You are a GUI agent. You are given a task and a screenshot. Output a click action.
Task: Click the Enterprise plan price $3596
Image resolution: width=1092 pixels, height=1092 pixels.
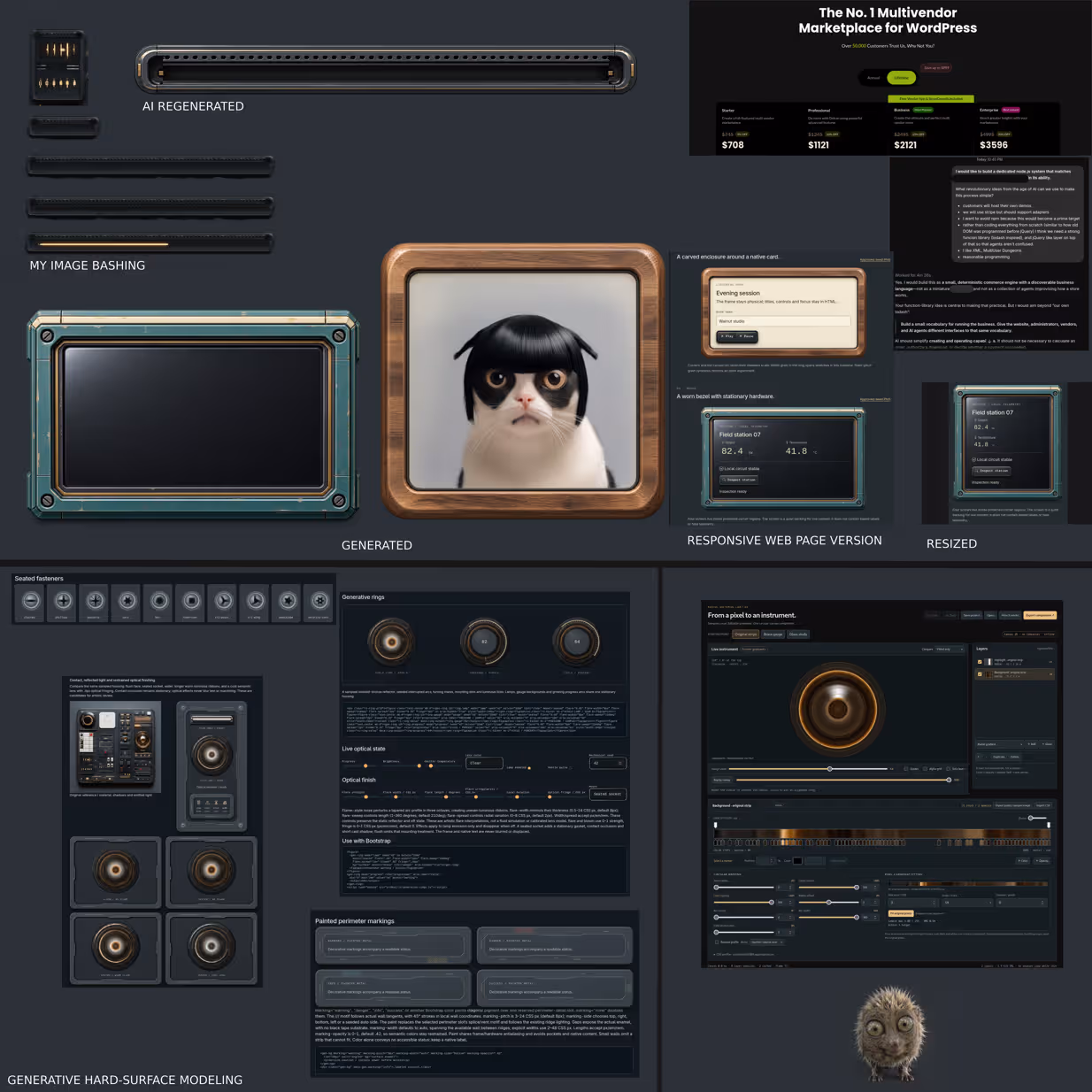click(x=994, y=144)
